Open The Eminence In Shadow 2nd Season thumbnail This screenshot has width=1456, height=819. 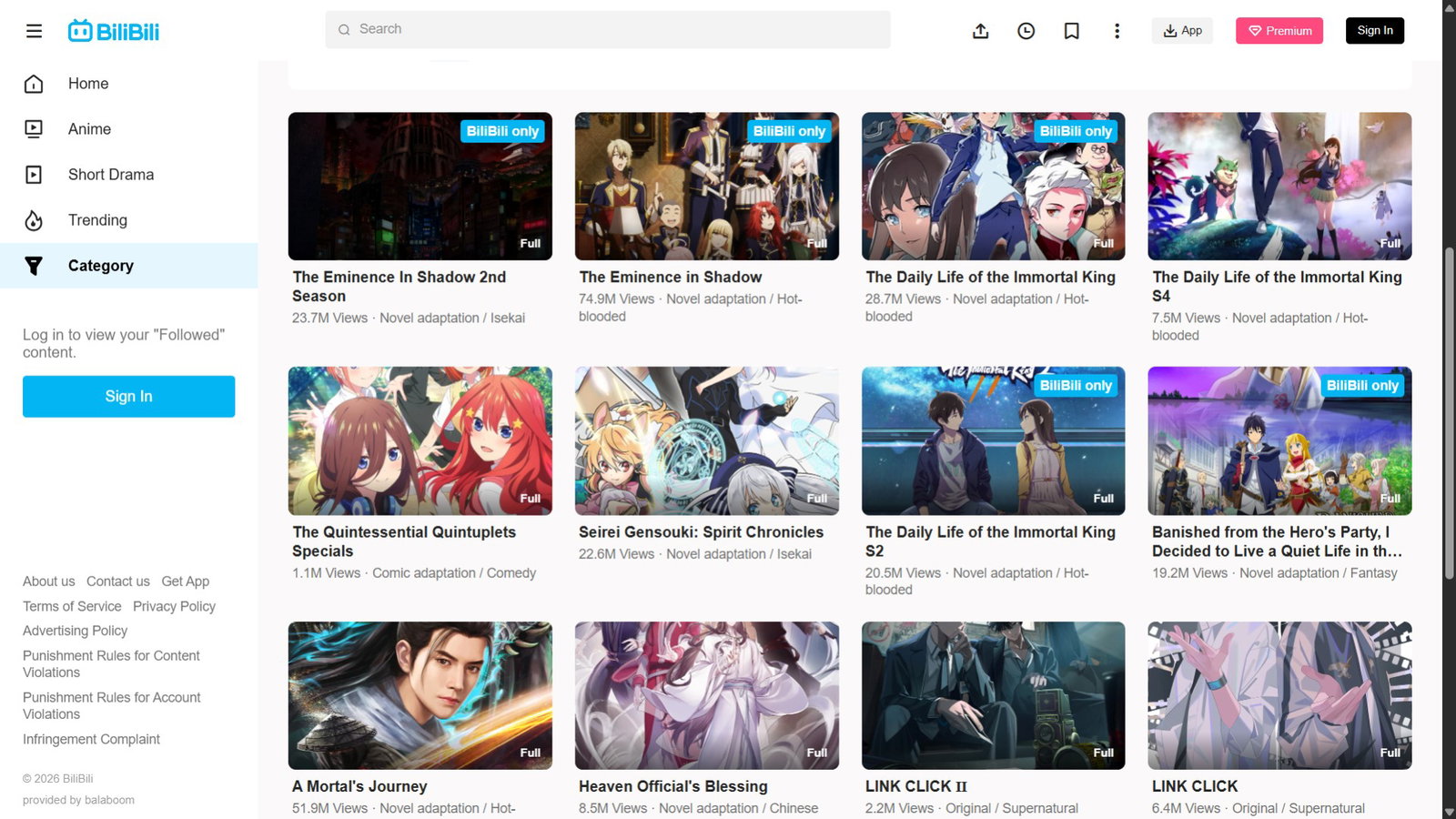pyautogui.click(x=420, y=187)
